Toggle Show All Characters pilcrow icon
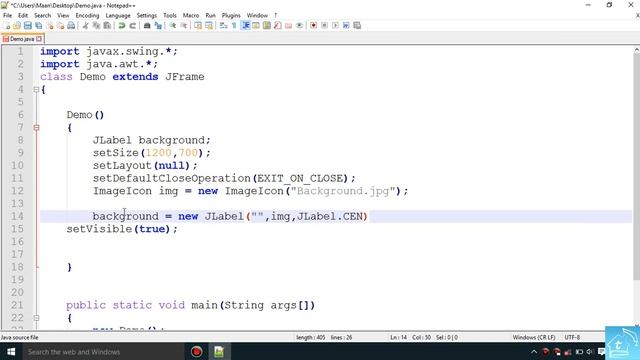This screenshot has height=360, width=640. 234,25
